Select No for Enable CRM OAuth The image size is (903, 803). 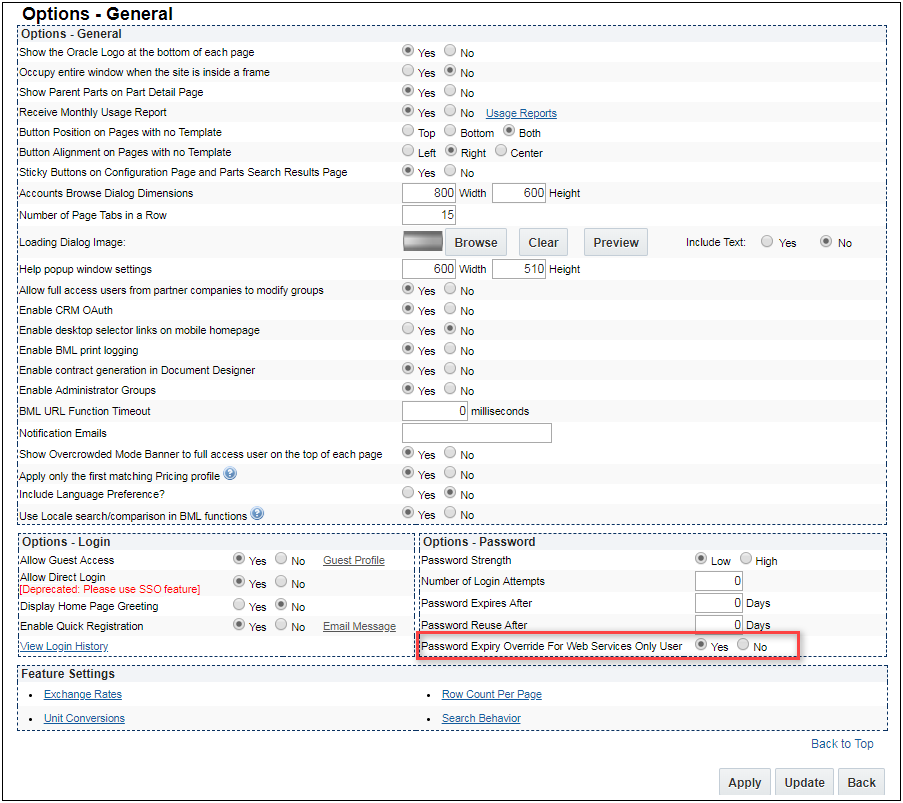(450, 309)
